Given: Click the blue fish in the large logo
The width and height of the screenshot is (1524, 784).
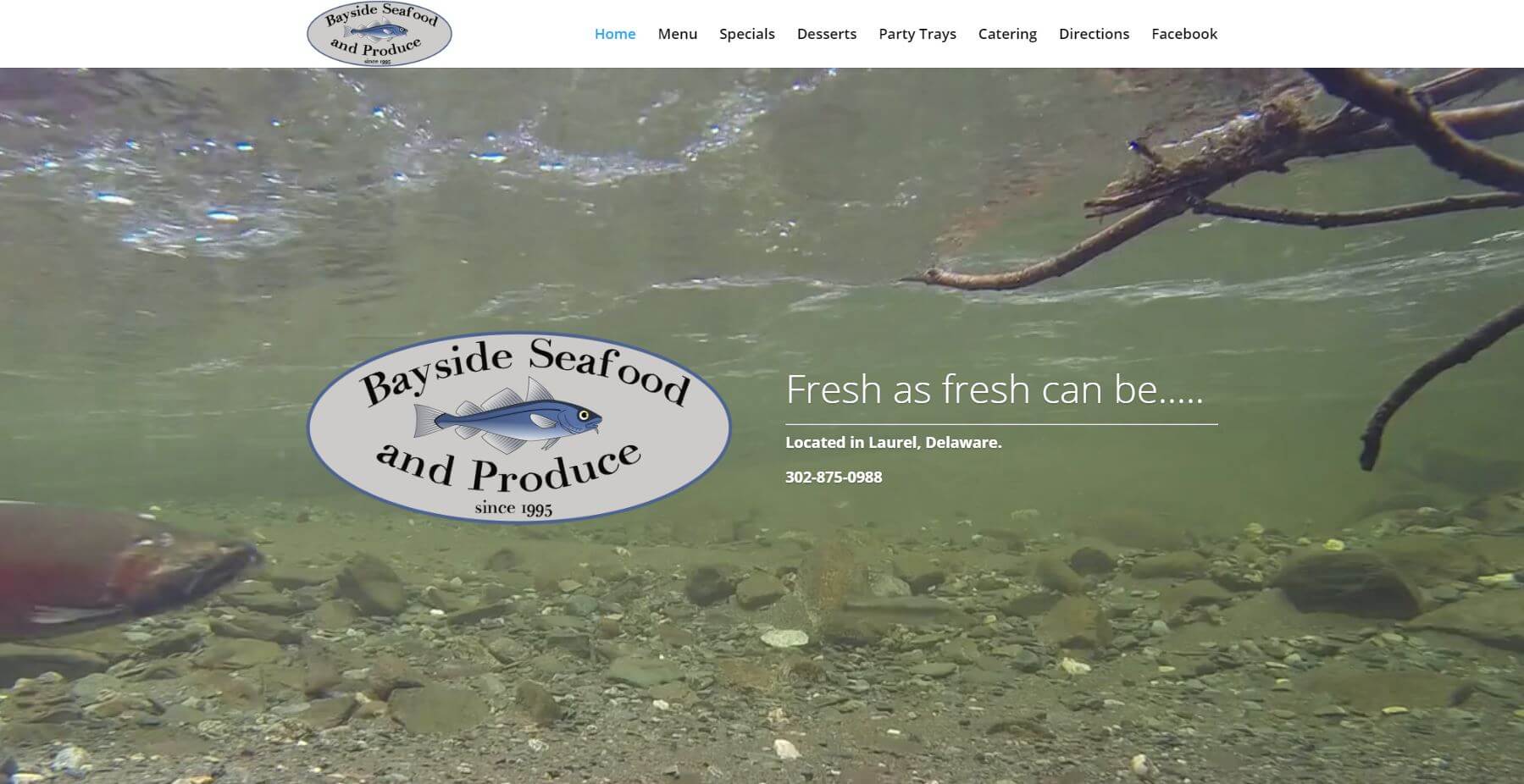Looking at the screenshot, I should tap(508, 415).
